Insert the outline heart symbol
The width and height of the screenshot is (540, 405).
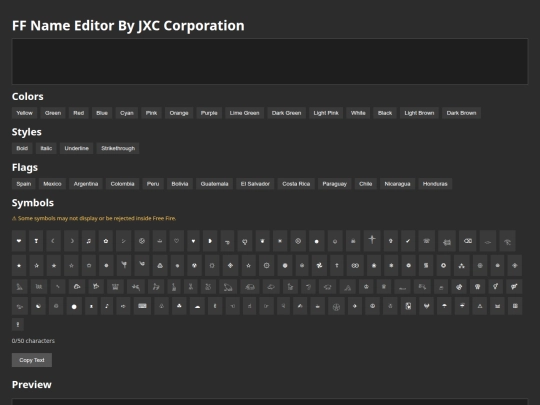[176, 241]
